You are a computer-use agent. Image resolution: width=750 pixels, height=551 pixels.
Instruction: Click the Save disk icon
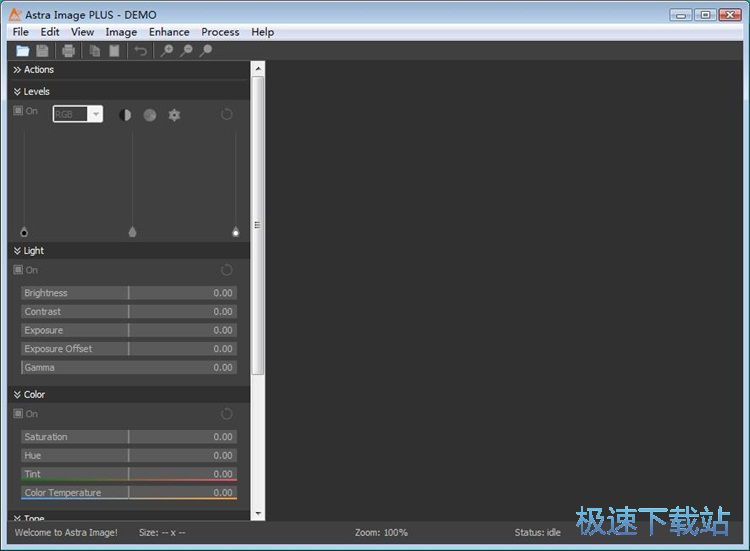(43, 51)
